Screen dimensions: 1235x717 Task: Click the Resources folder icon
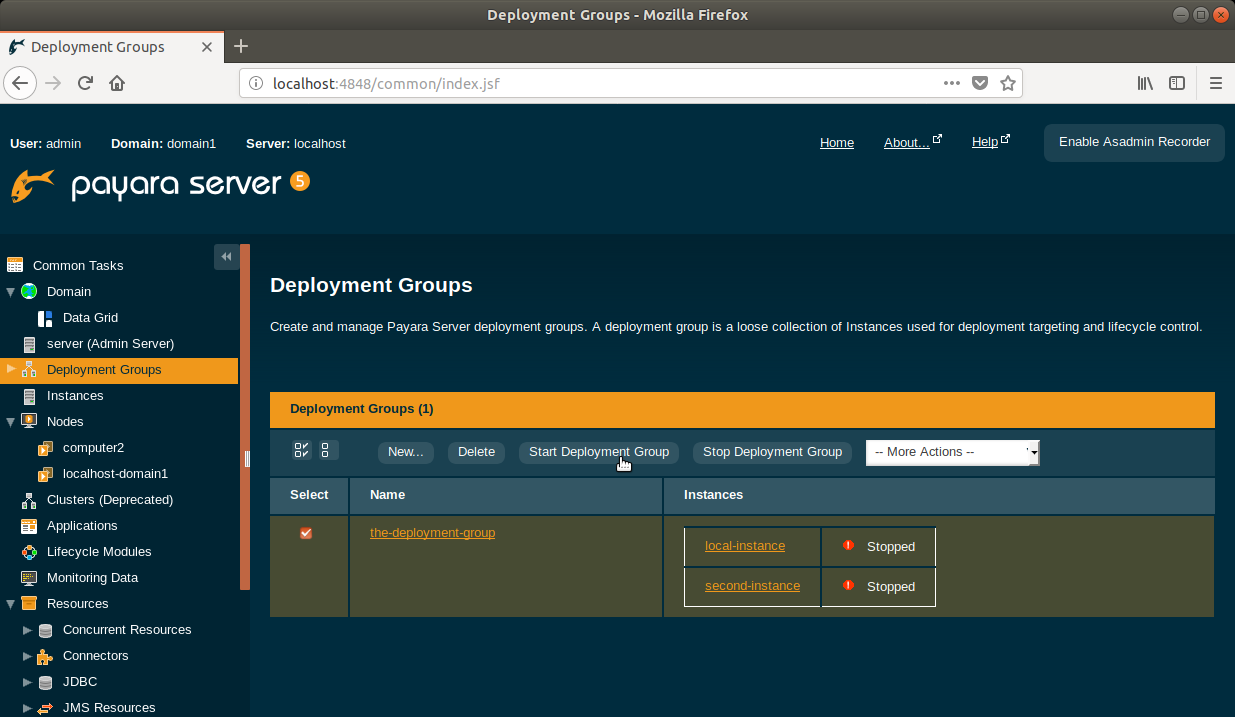click(29, 603)
